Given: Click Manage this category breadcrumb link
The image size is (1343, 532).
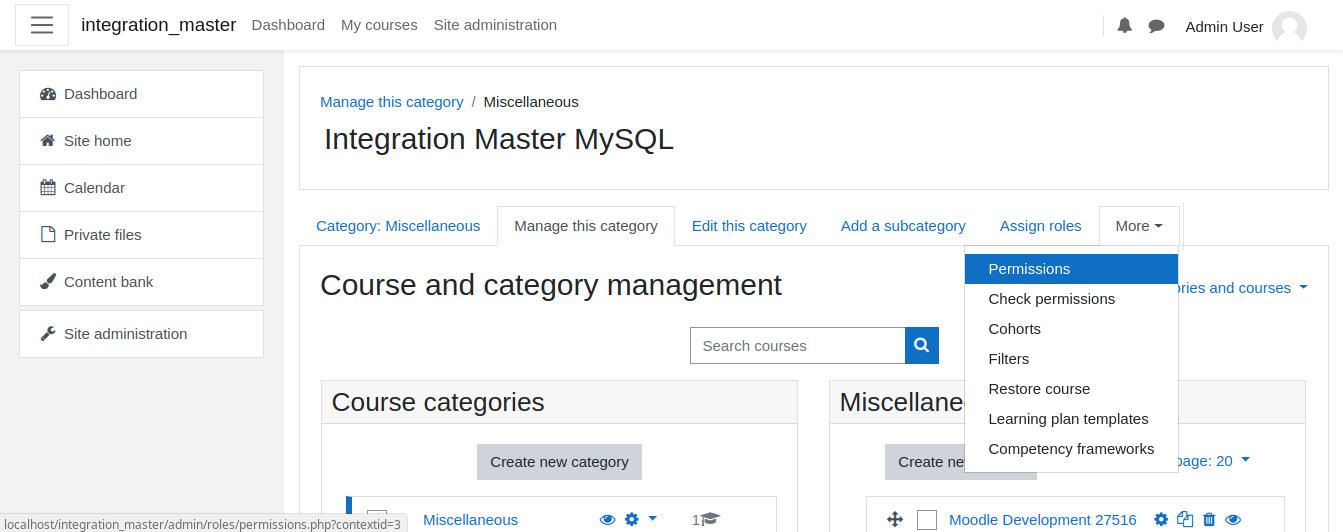Looking at the screenshot, I should point(392,102).
